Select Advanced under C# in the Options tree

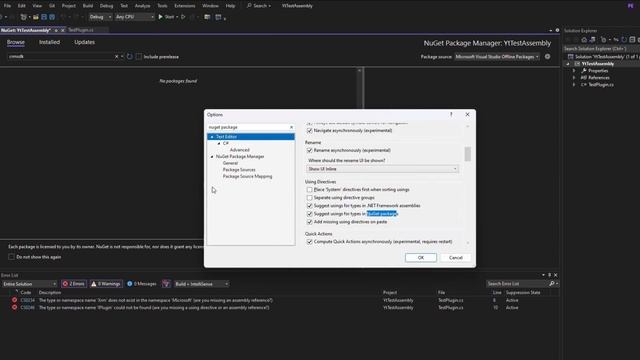pyautogui.click(x=240, y=150)
